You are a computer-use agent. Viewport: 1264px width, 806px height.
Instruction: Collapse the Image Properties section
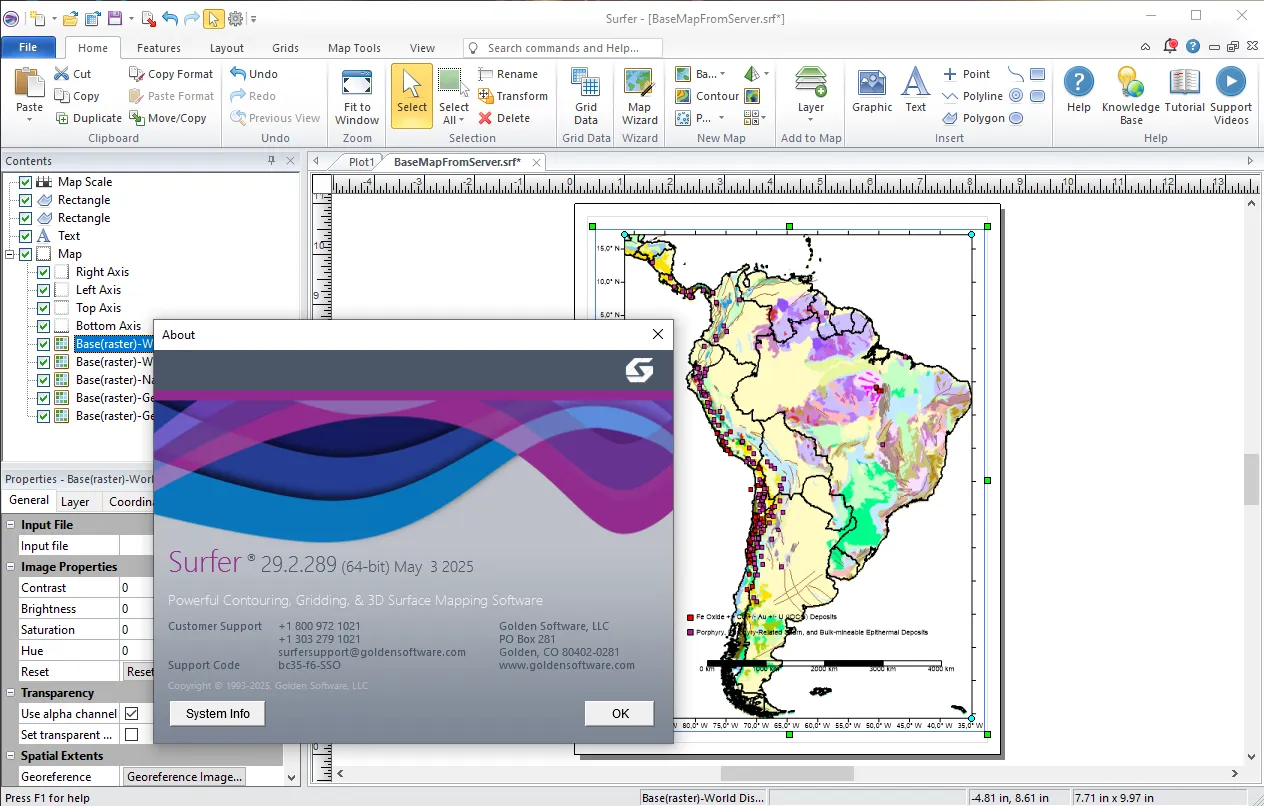click(10, 567)
